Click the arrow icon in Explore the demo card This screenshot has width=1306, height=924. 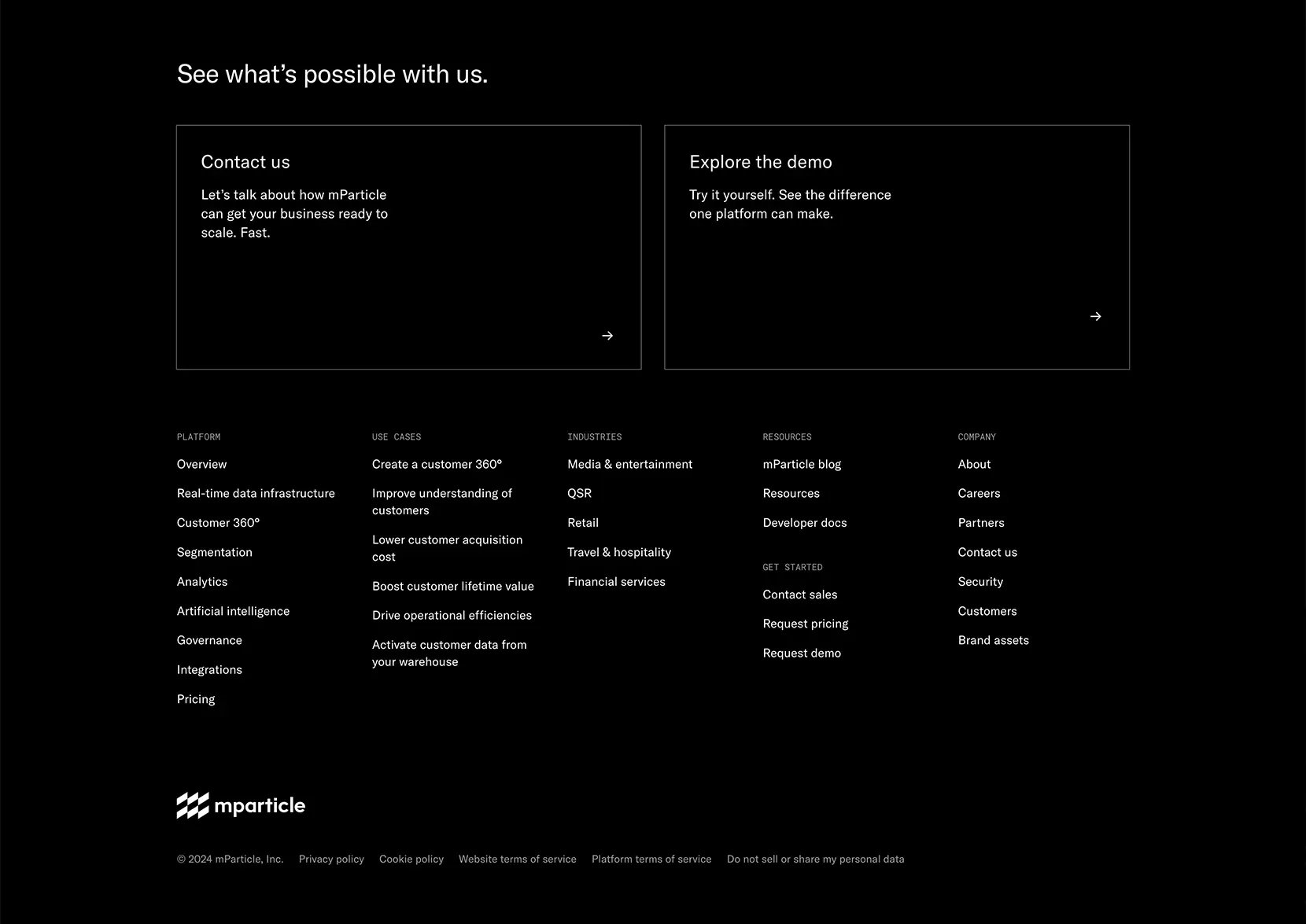[1096, 316]
